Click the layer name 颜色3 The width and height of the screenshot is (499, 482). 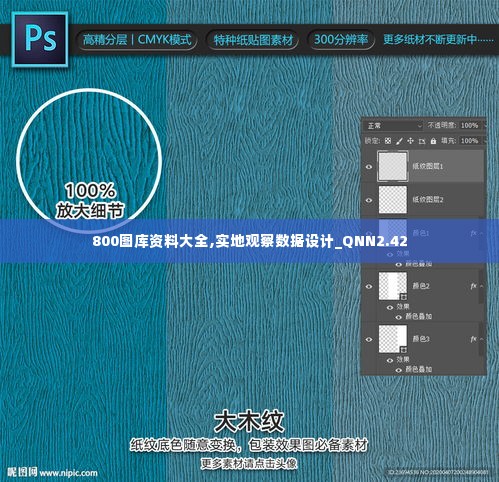click(x=421, y=339)
